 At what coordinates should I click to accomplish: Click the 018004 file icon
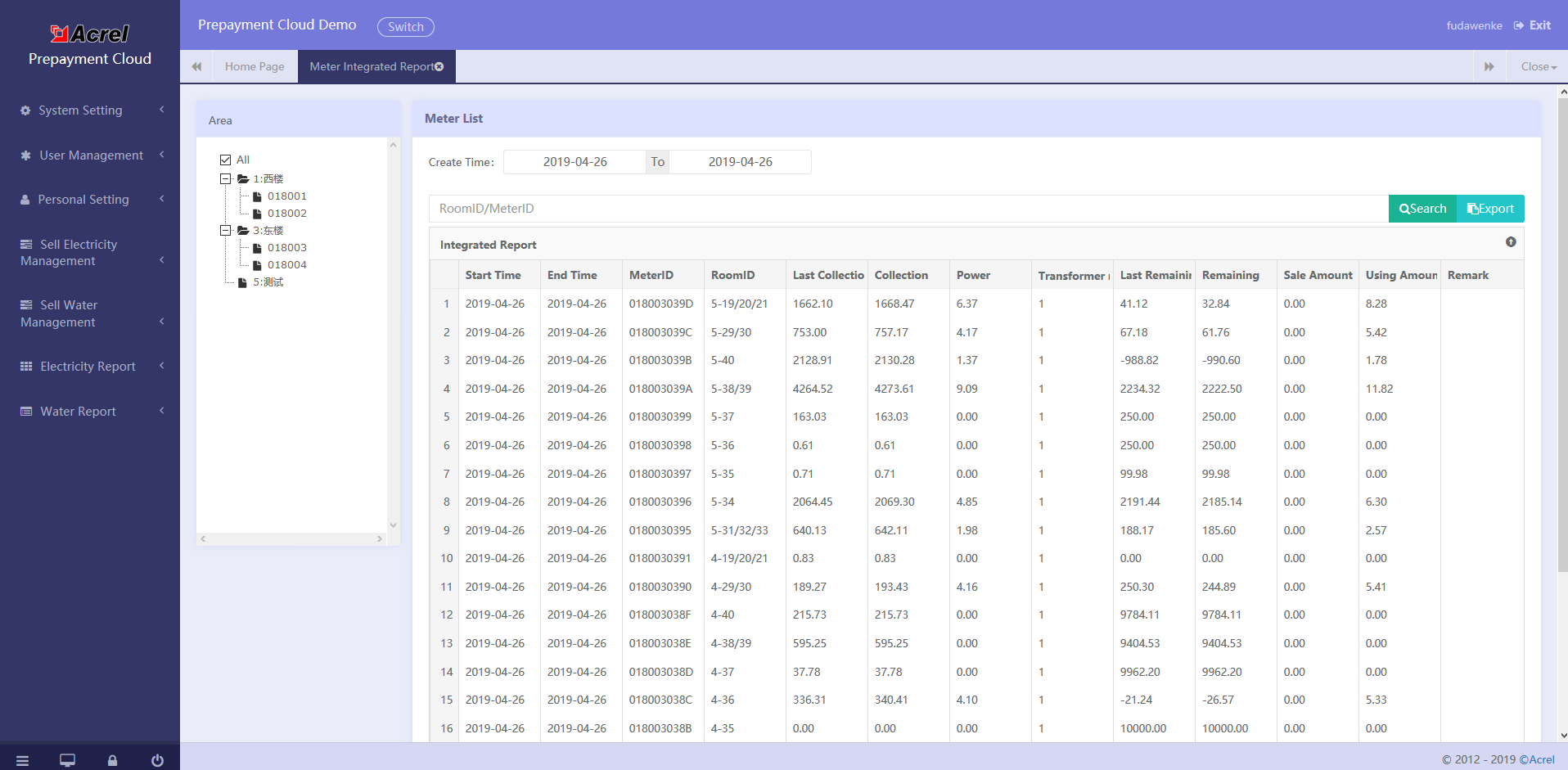(257, 265)
